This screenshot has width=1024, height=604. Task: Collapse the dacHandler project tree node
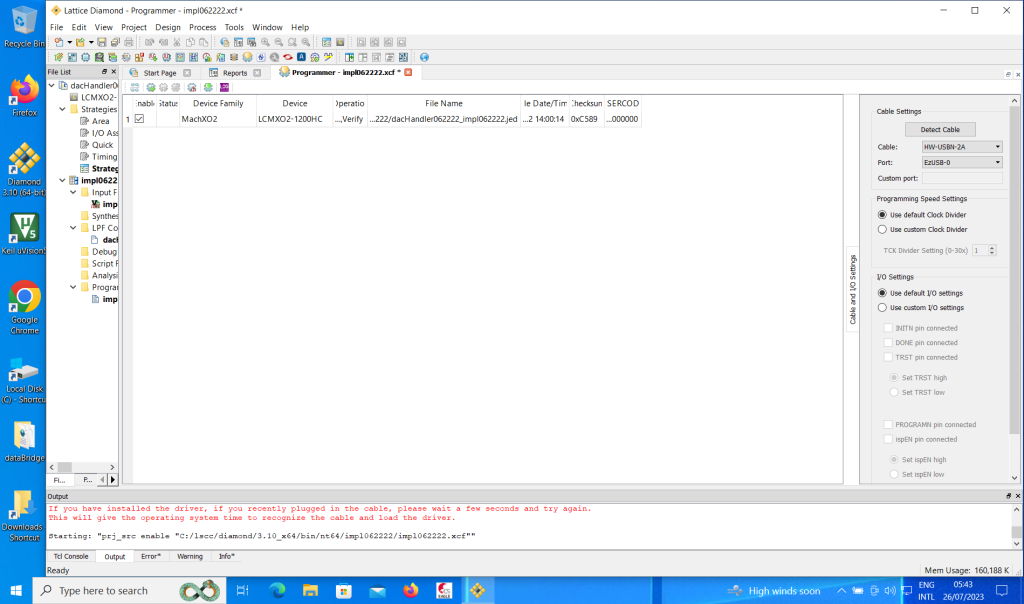(x=52, y=86)
